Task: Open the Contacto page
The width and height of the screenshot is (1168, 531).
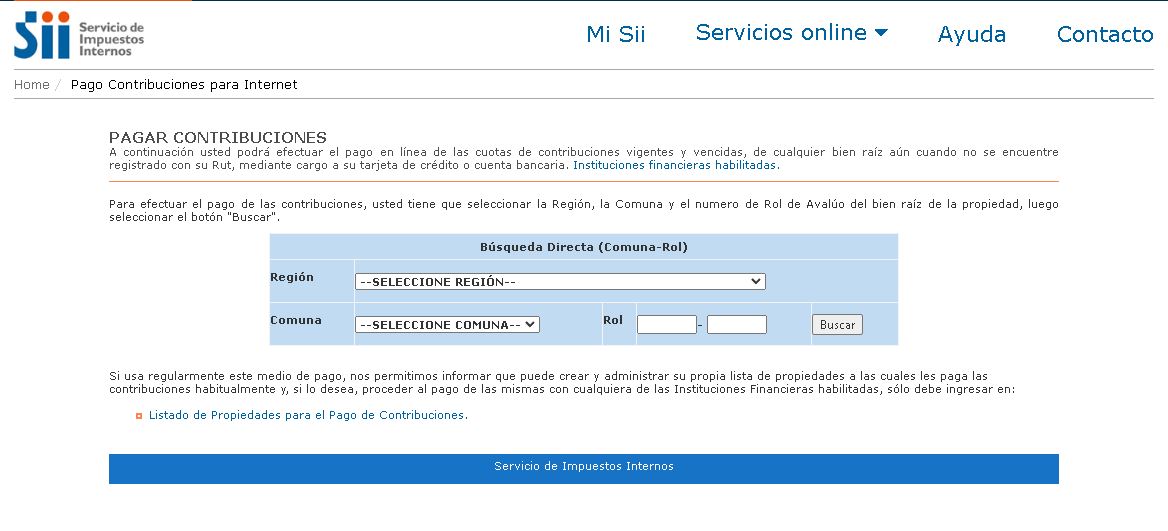Action: (x=1104, y=34)
